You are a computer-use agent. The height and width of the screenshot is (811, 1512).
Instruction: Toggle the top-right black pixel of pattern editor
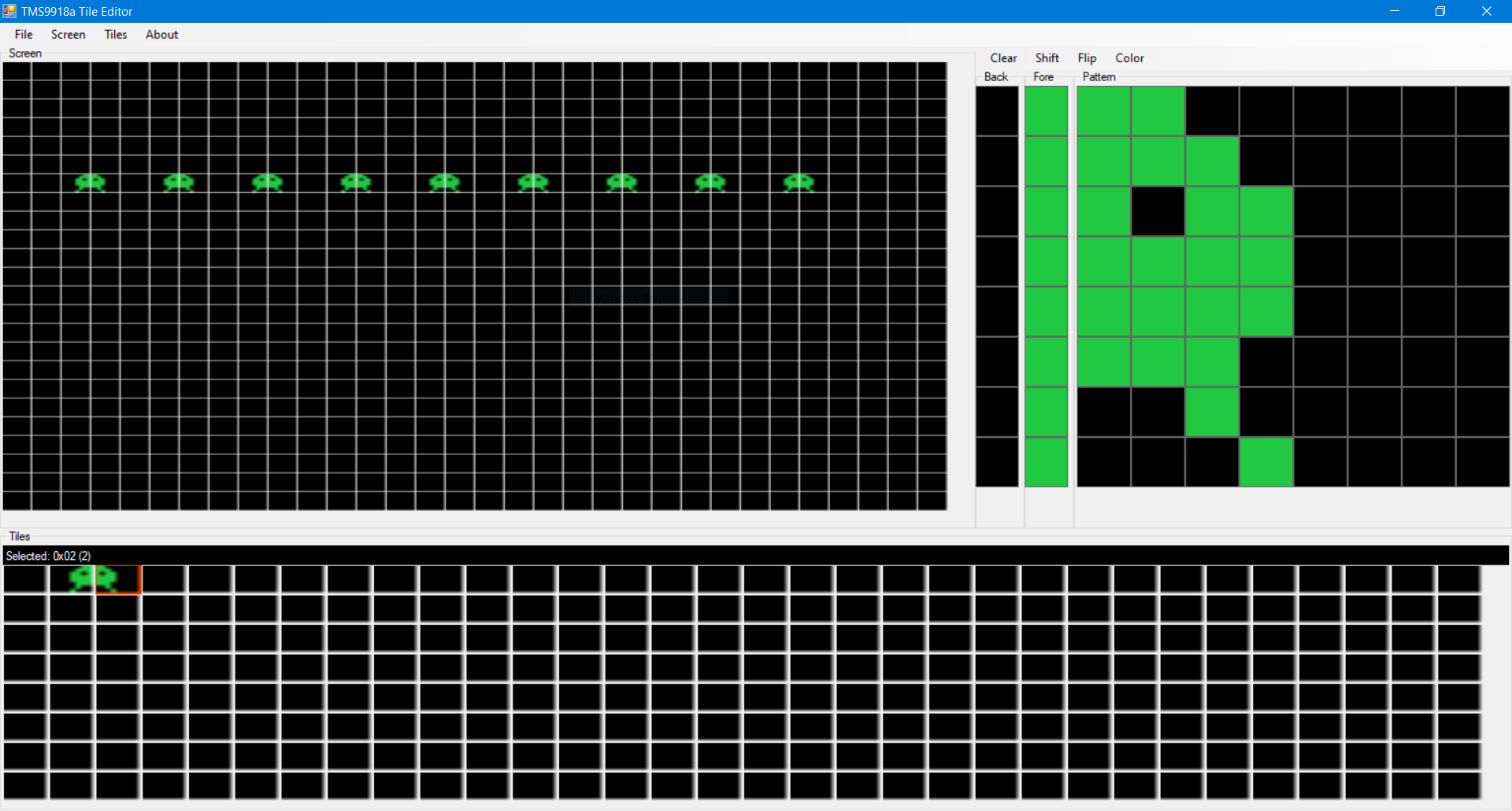click(x=1483, y=111)
